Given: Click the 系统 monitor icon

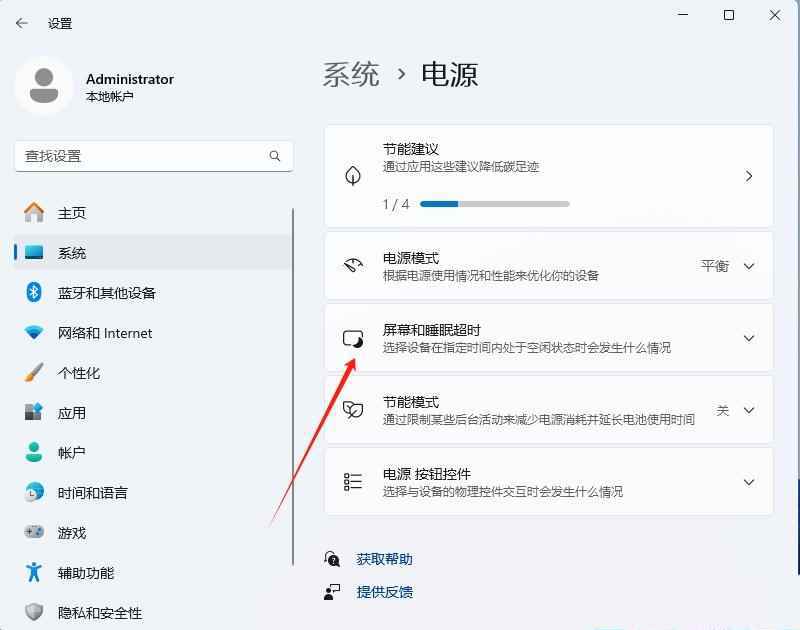Looking at the screenshot, I should (34, 252).
